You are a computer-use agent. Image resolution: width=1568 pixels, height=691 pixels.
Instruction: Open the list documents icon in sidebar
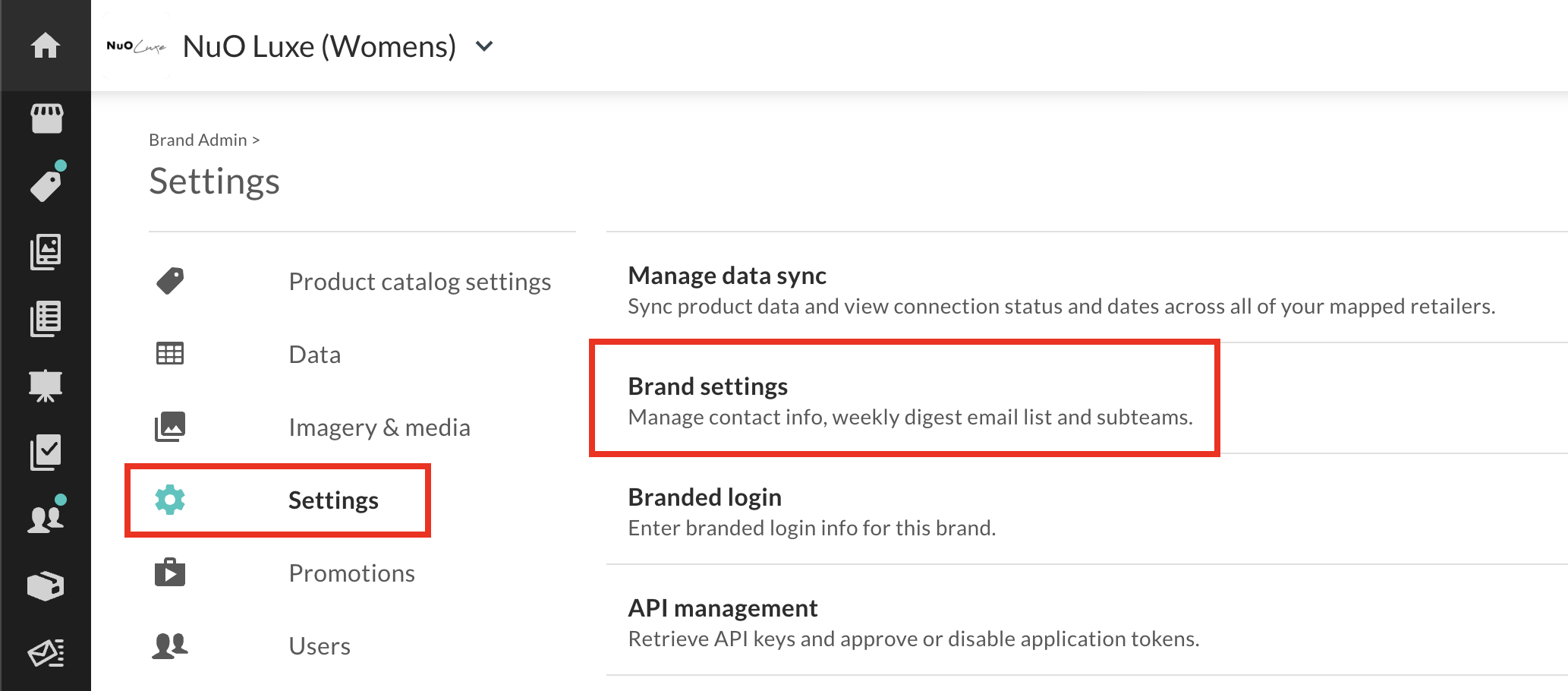(46, 319)
